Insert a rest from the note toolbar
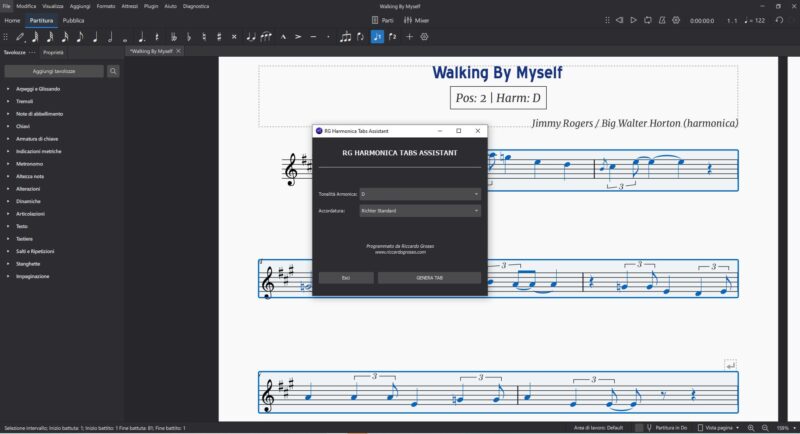800x434 pixels. click(157, 37)
